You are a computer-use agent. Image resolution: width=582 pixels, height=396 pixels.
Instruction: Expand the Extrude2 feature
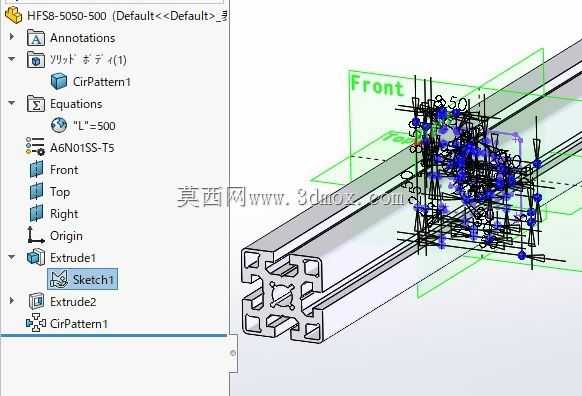[12, 300]
